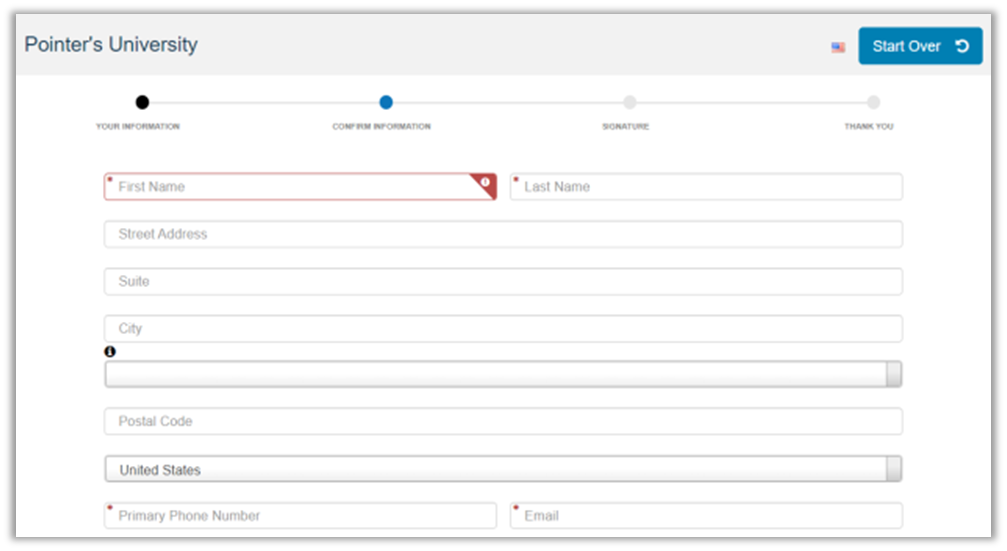The image size is (1007, 551).
Task: Select the Signature step dot
Action: tap(629, 102)
